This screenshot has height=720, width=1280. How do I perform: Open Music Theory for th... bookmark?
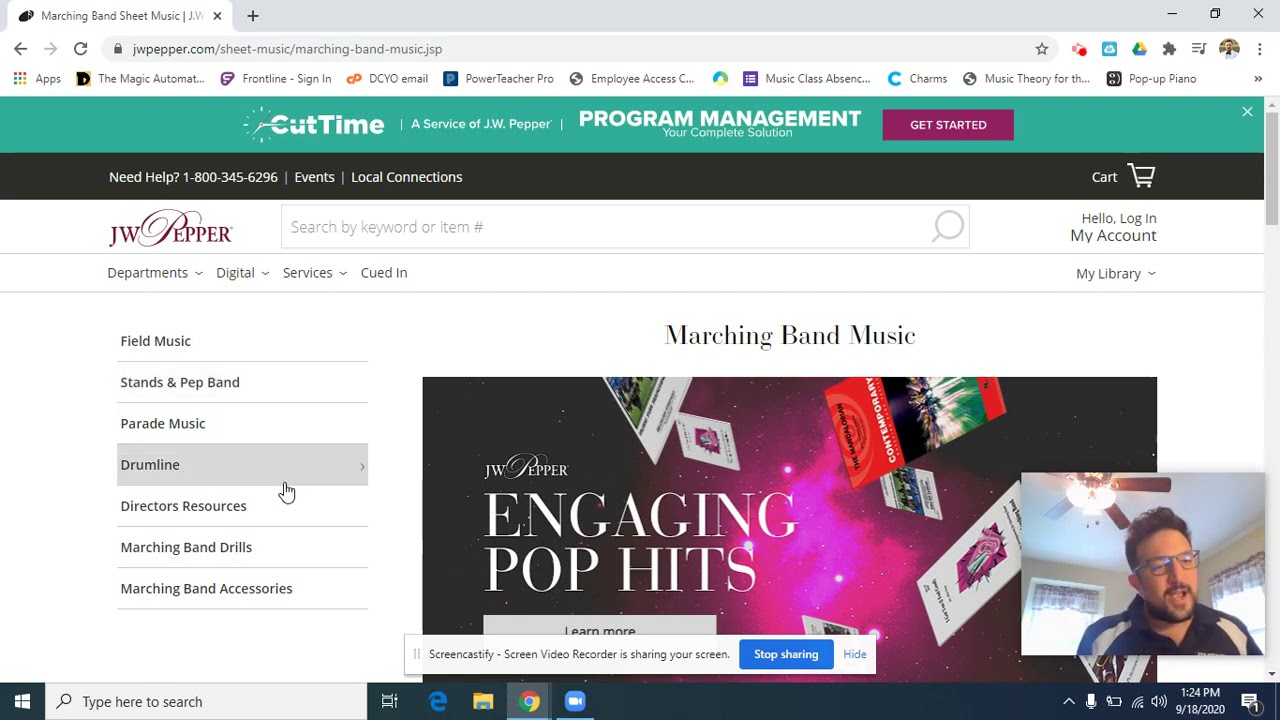click(x=1026, y=78)
